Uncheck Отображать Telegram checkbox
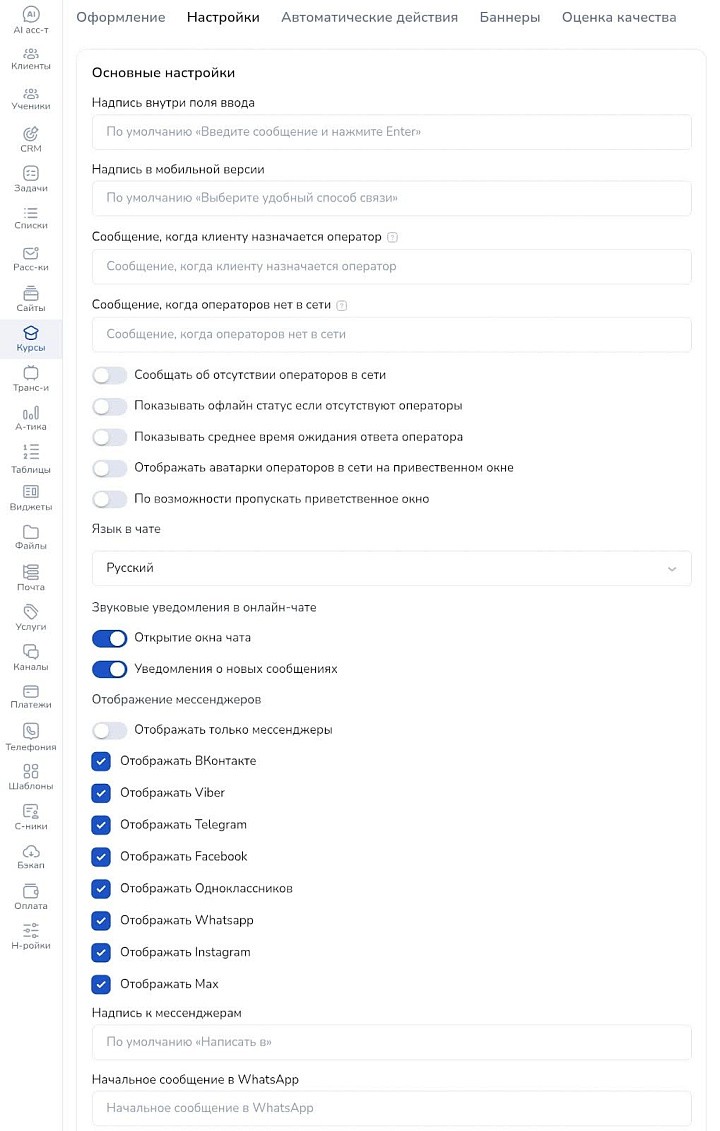 tap(101, 825)
